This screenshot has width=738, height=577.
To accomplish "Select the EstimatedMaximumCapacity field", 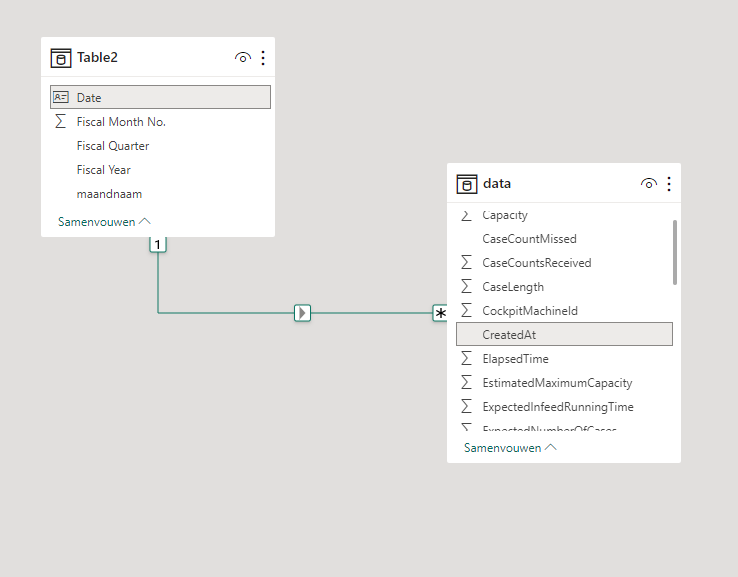I will (564, 383).
